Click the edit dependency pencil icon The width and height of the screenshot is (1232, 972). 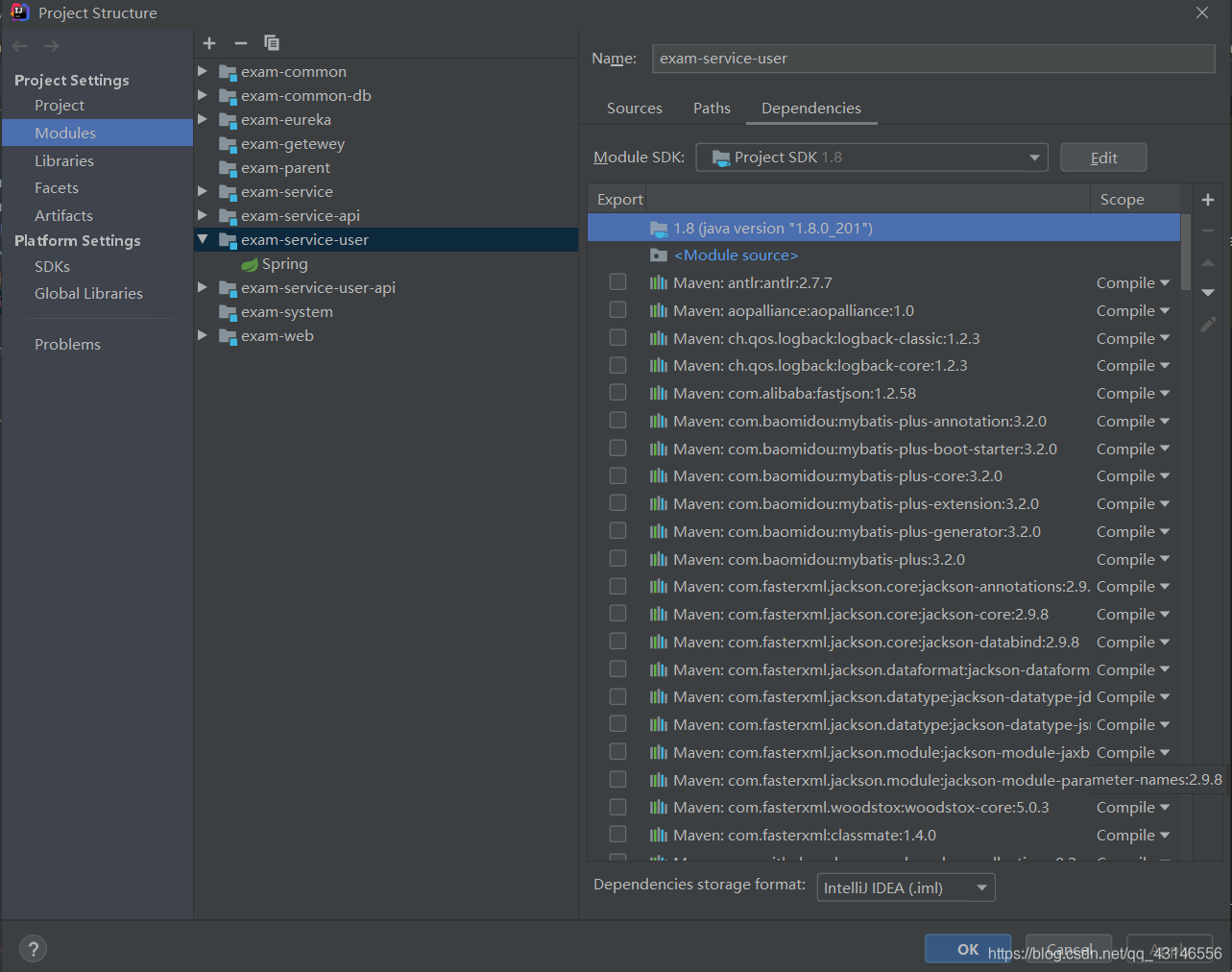point(1208,325)
